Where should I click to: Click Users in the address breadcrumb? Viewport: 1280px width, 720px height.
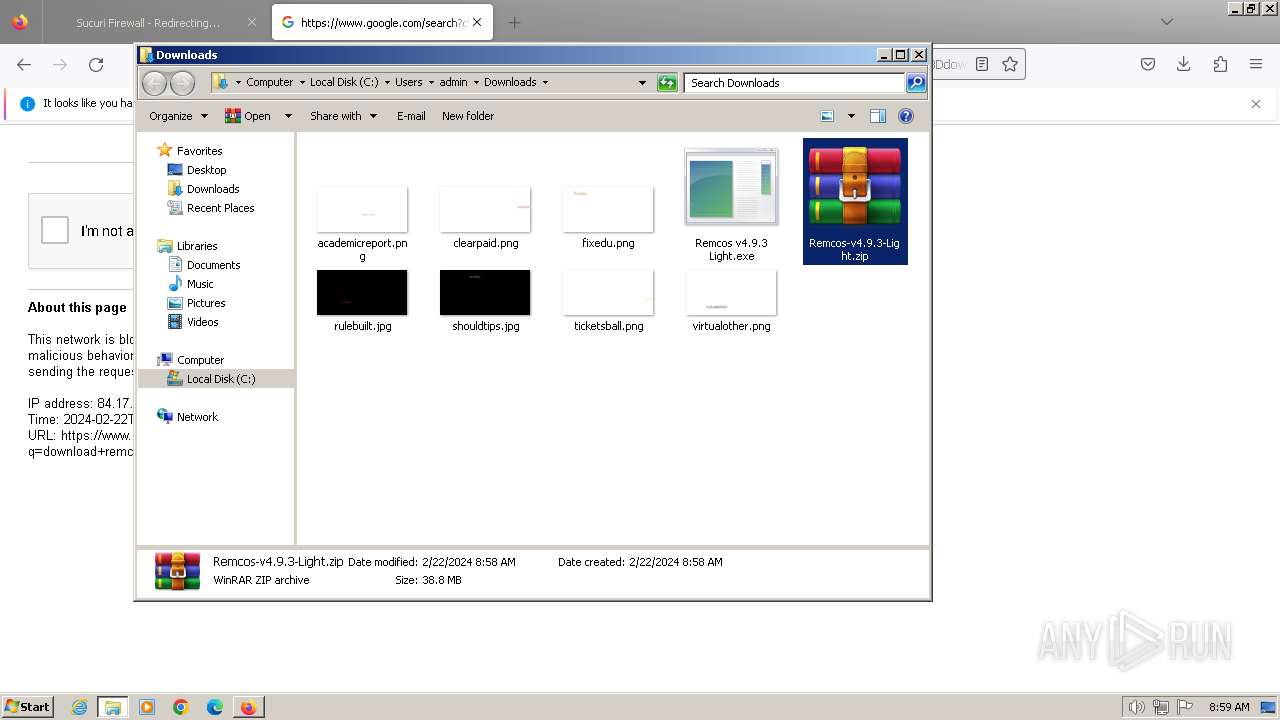pyautogui.click(x=408, y=82)
